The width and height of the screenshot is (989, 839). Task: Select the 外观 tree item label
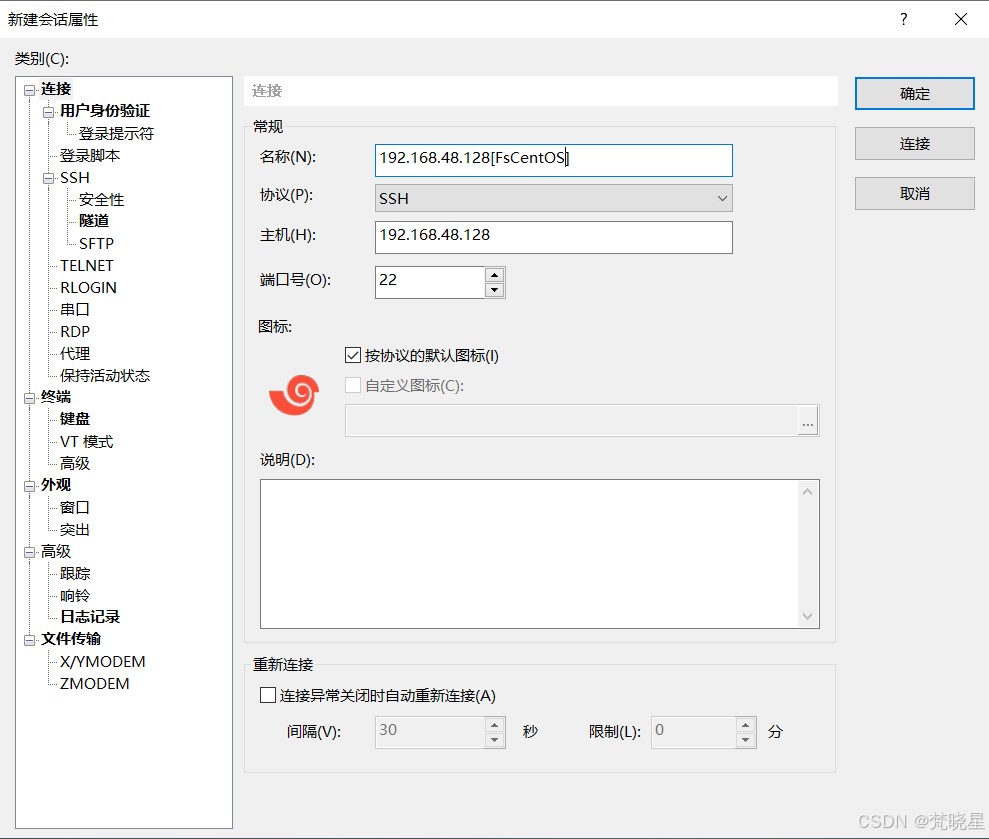[x=56, y=484]
